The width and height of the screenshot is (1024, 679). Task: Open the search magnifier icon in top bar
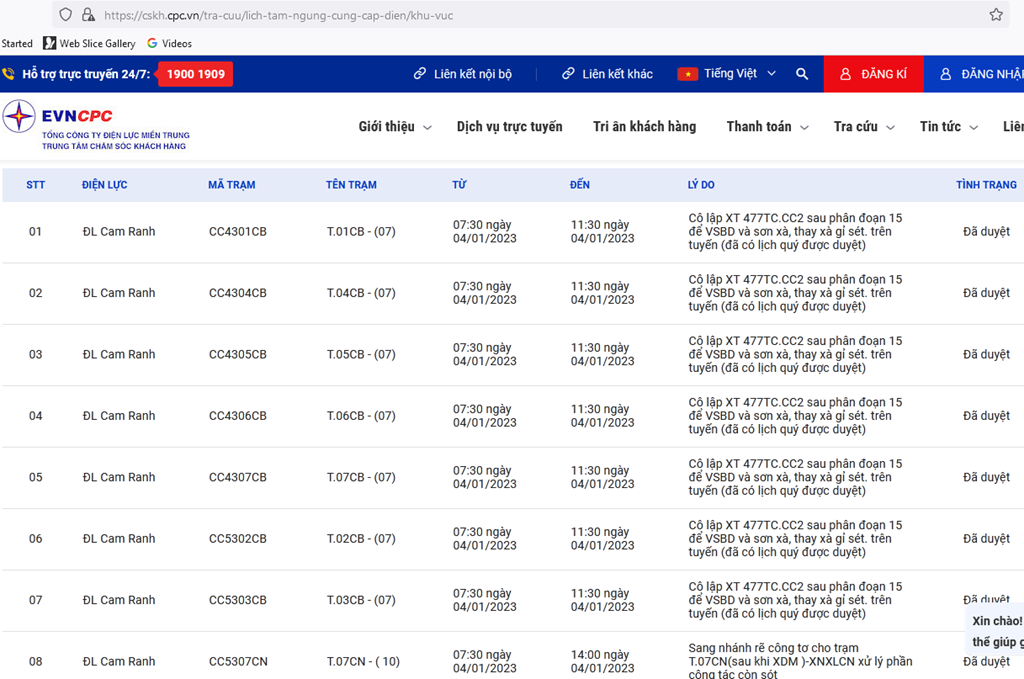click(802, 74)
